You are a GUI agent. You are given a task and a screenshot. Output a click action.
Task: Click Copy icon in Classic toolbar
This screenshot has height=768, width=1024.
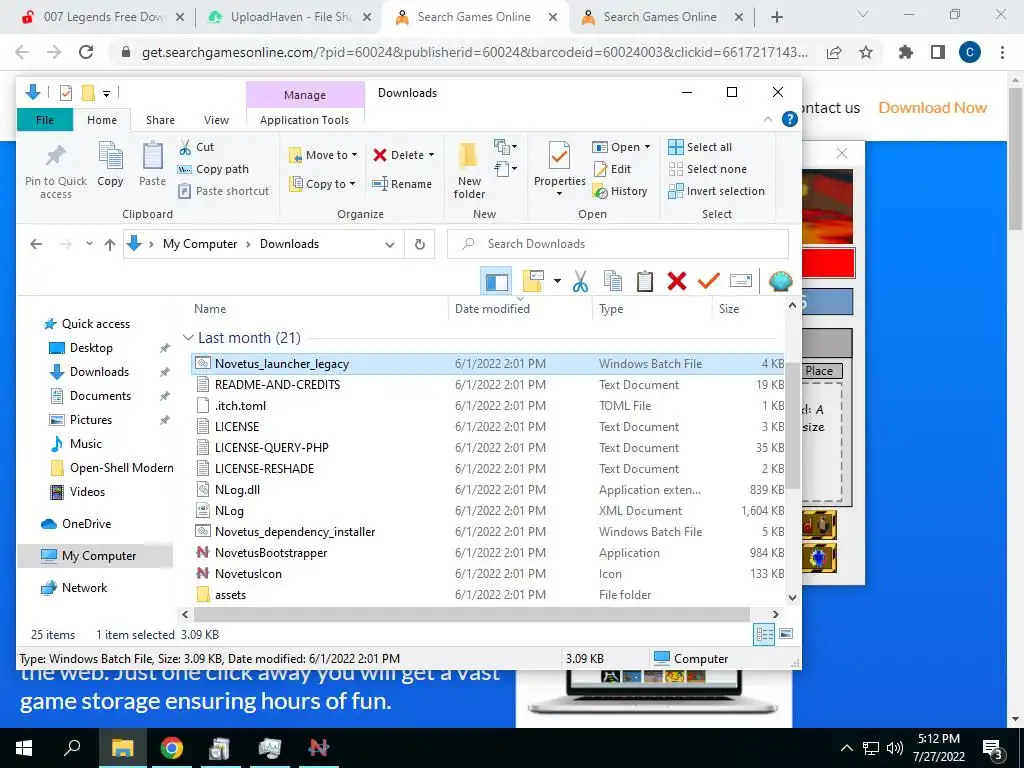point(613,281)
